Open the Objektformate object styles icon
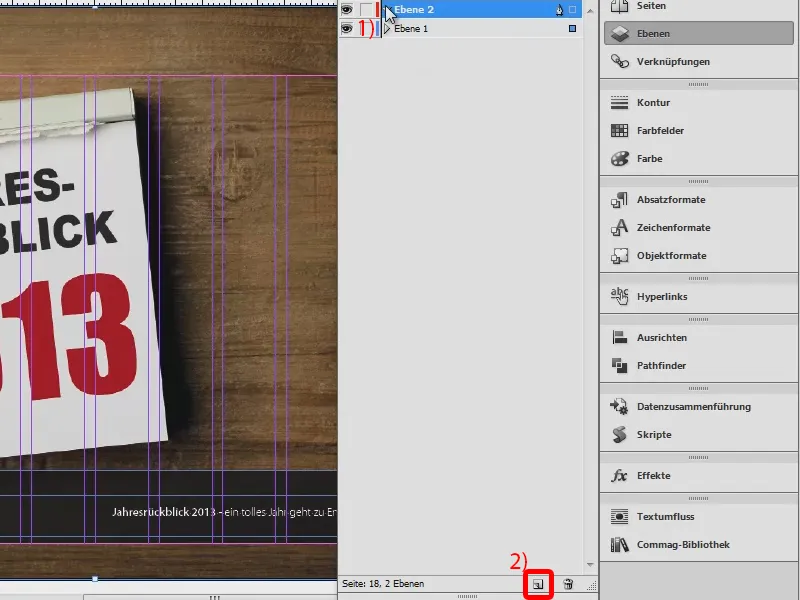The height and width of the screenshot is (600, 800). (x=619, y=256)
